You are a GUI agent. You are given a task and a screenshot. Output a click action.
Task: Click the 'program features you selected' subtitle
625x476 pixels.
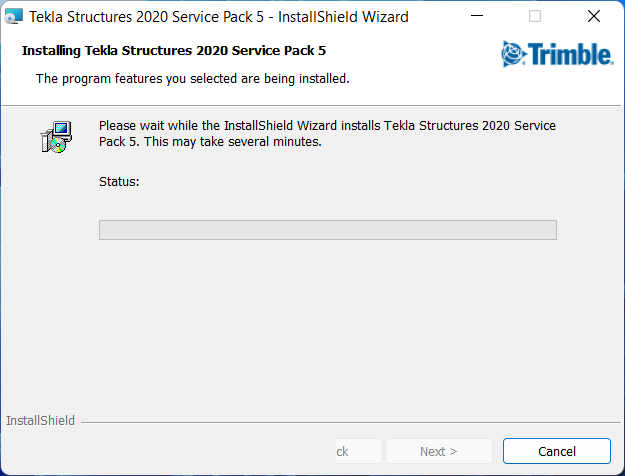point(193,79)
